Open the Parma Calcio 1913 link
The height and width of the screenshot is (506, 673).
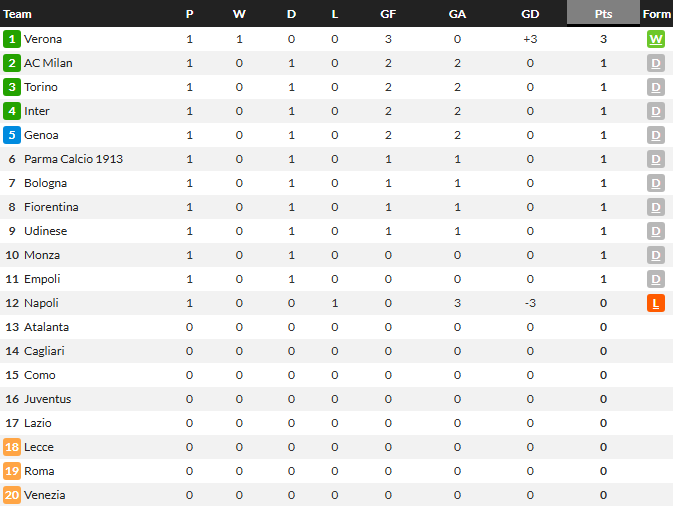[x=73, y=159]
